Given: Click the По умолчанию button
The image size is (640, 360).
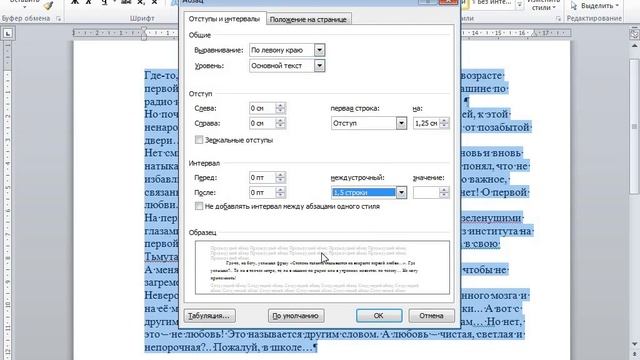Looking at the screenshot, I should point(296,316).
